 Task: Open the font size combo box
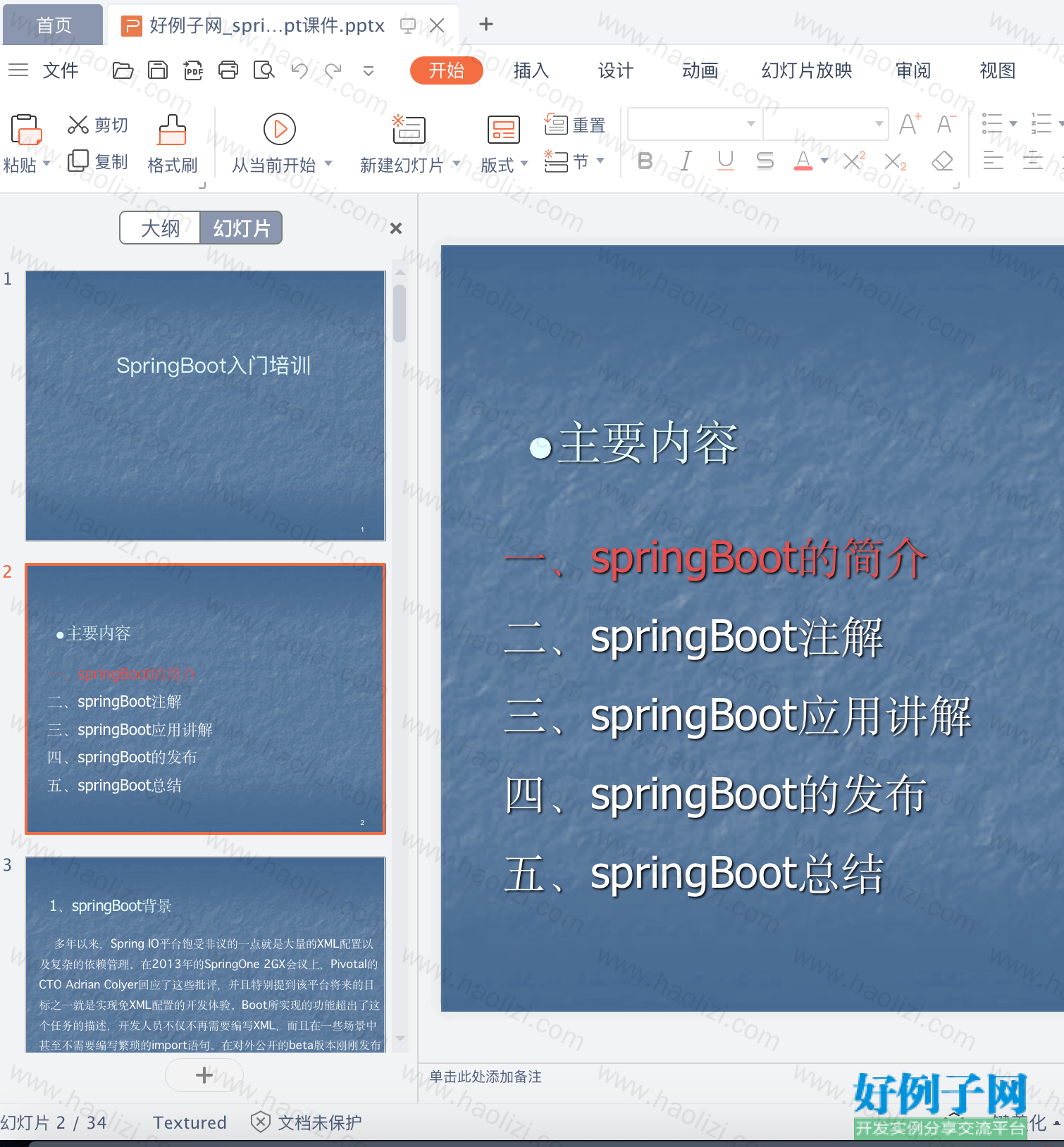[826, 124]
